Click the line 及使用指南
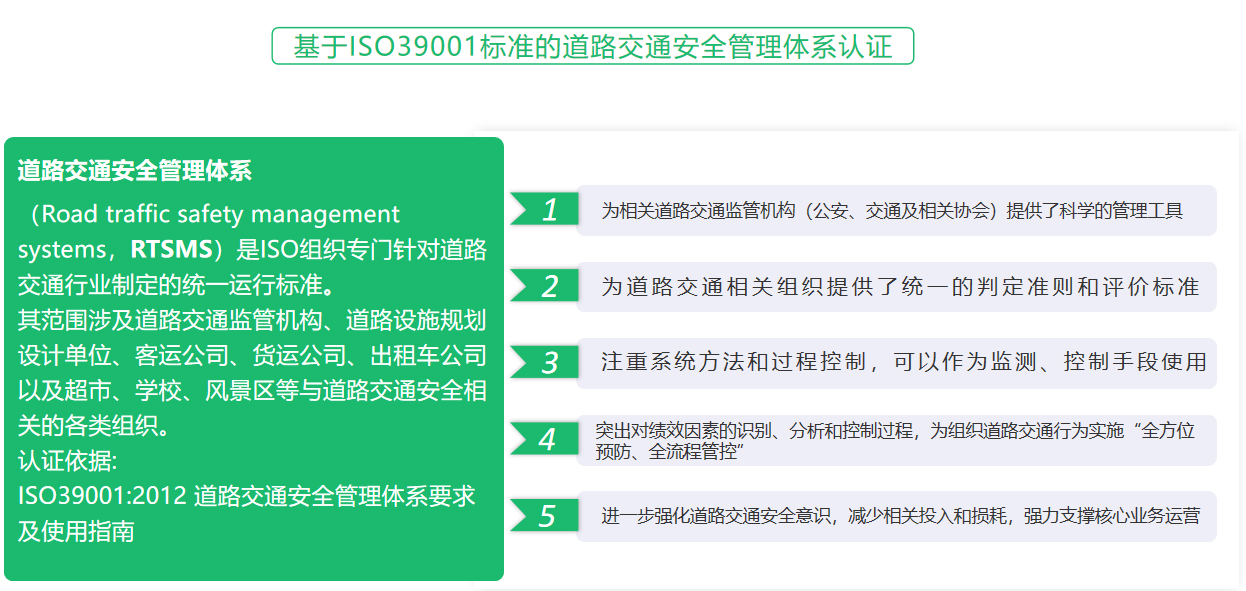 point(76,532)
